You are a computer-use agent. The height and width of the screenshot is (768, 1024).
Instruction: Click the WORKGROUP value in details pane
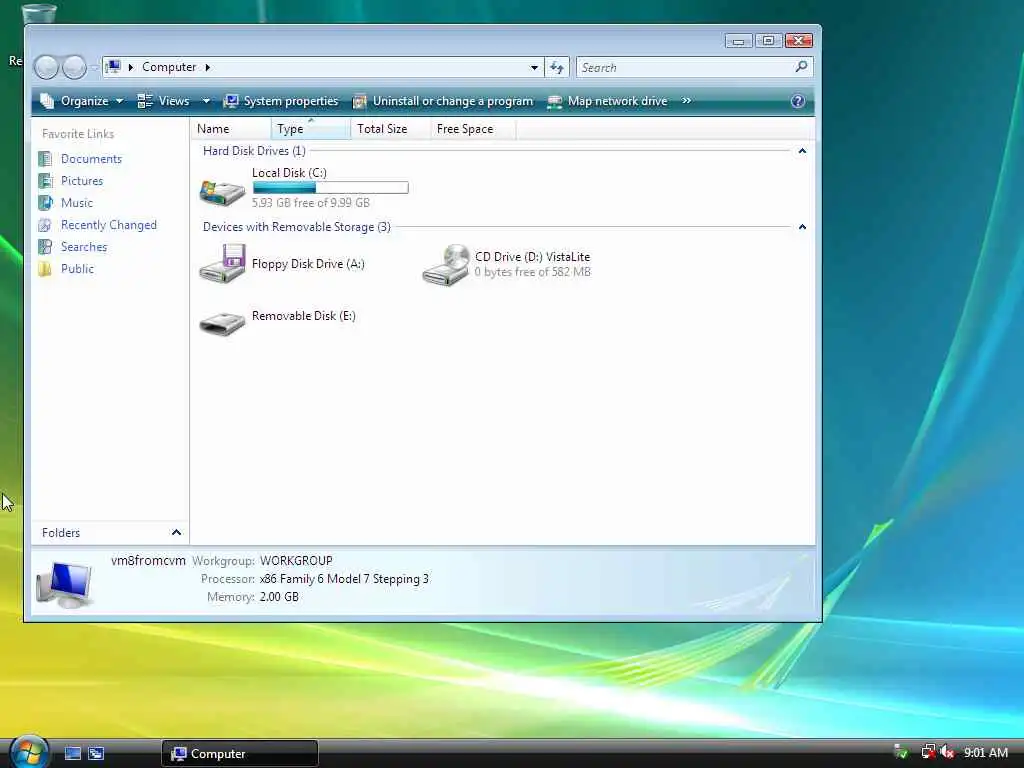(x=296, y=561)
